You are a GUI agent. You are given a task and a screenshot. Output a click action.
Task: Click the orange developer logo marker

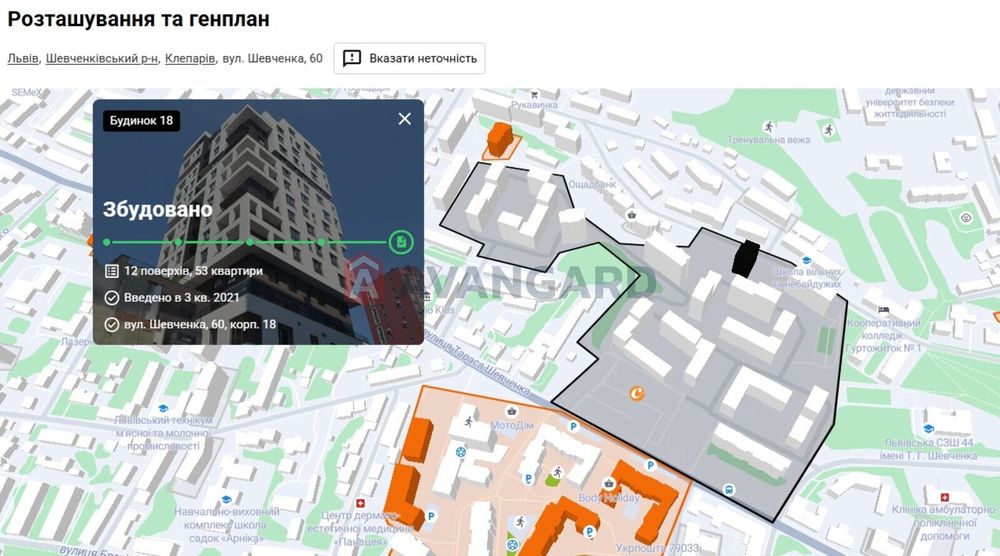point(636,393)
